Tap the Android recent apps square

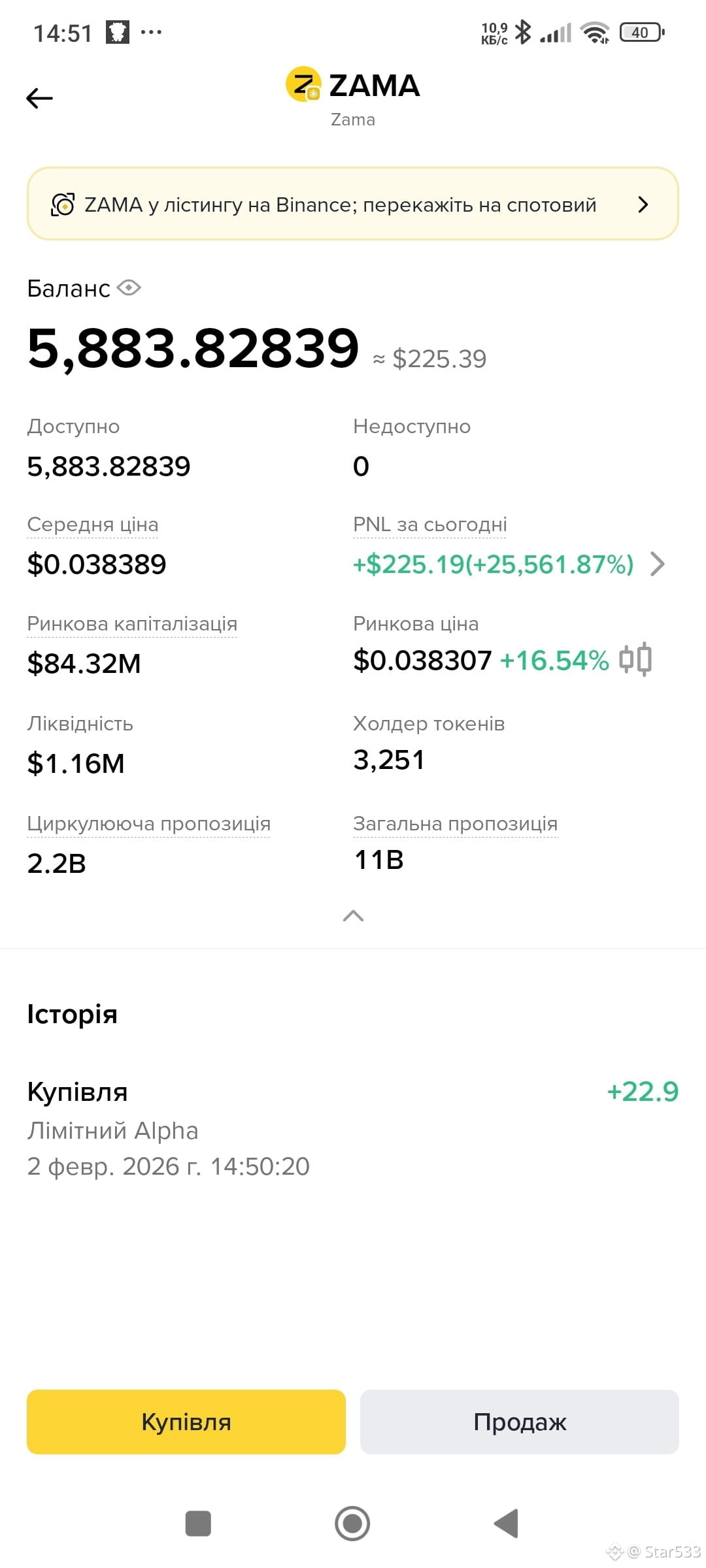pyautogui.click(x=198, y=1524)
